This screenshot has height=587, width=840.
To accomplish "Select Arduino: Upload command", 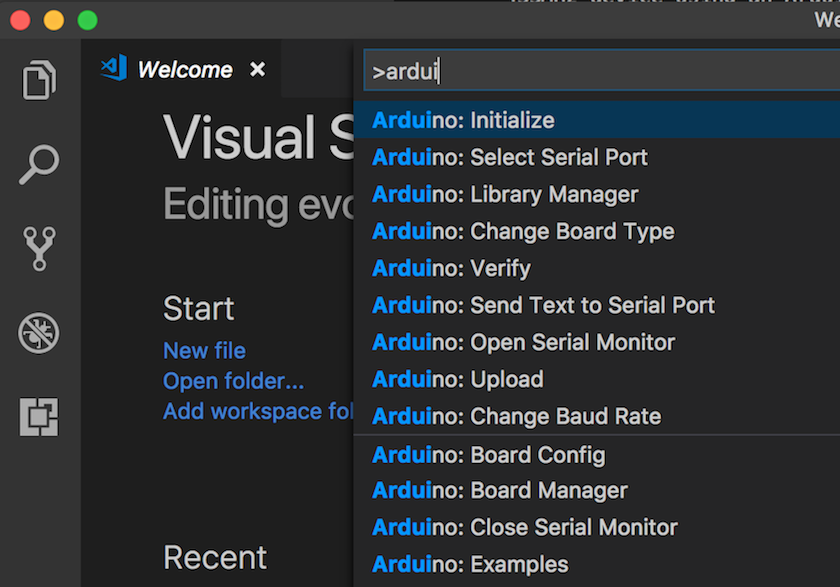I will coord(597,379).
